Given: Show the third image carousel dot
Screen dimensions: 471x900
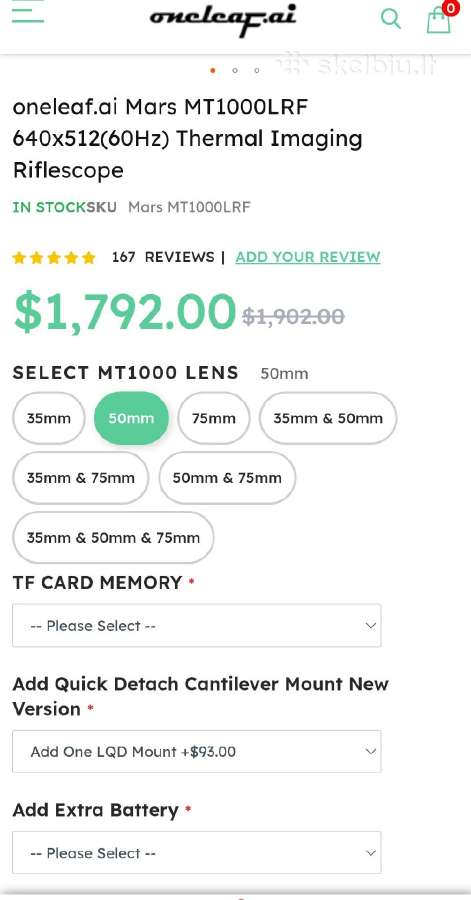Looking at the screenshot, I should 256,71.
